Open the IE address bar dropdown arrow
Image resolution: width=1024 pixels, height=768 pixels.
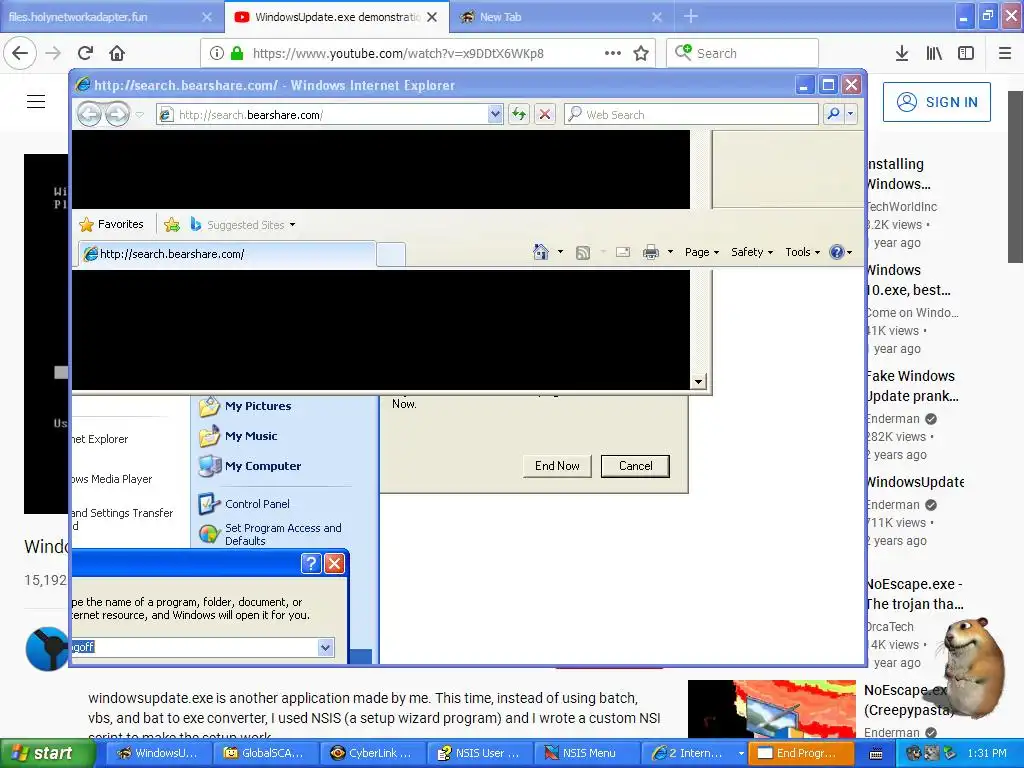495,114
